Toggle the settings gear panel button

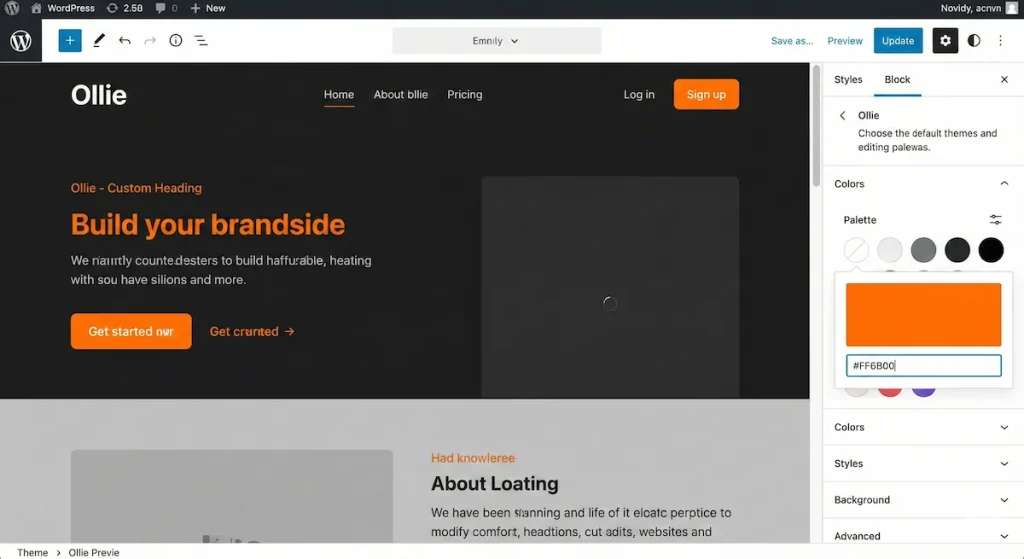[x=945, y=41]
